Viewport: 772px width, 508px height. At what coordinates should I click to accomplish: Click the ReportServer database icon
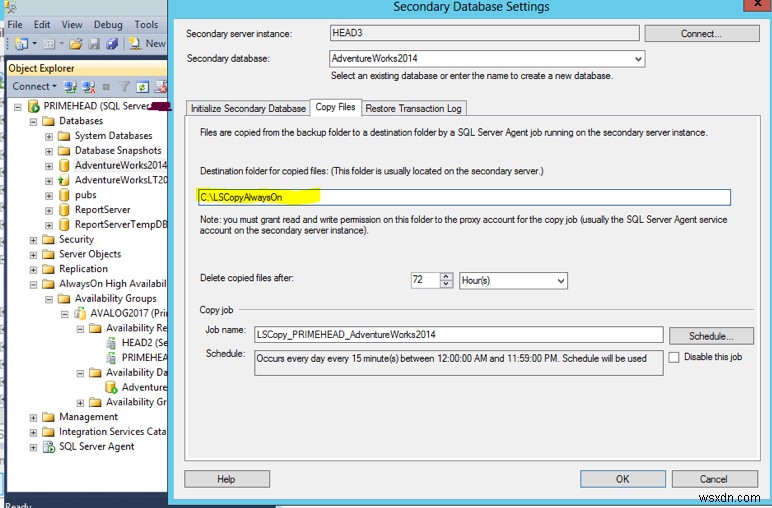click(64, 210)
